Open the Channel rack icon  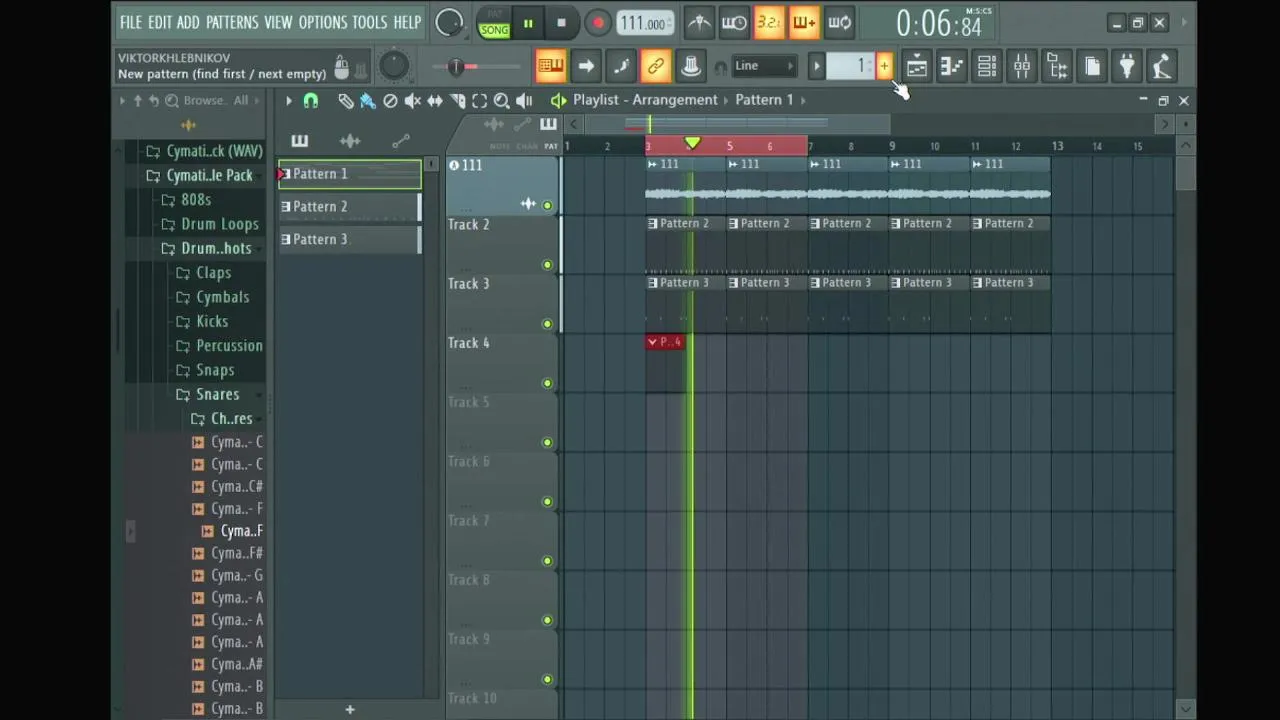click(x=986, y=67)
